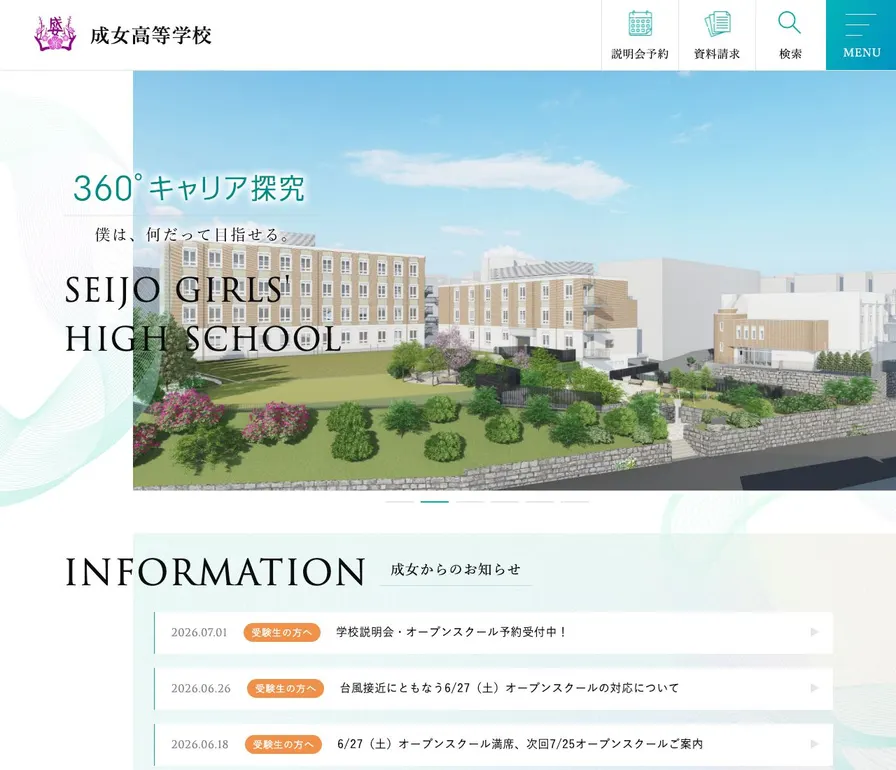This screenshot has width=896, height=770.
Task: Click the 僕は、何だって目指せる。 tagline
Action: click(x=193, y=234)
